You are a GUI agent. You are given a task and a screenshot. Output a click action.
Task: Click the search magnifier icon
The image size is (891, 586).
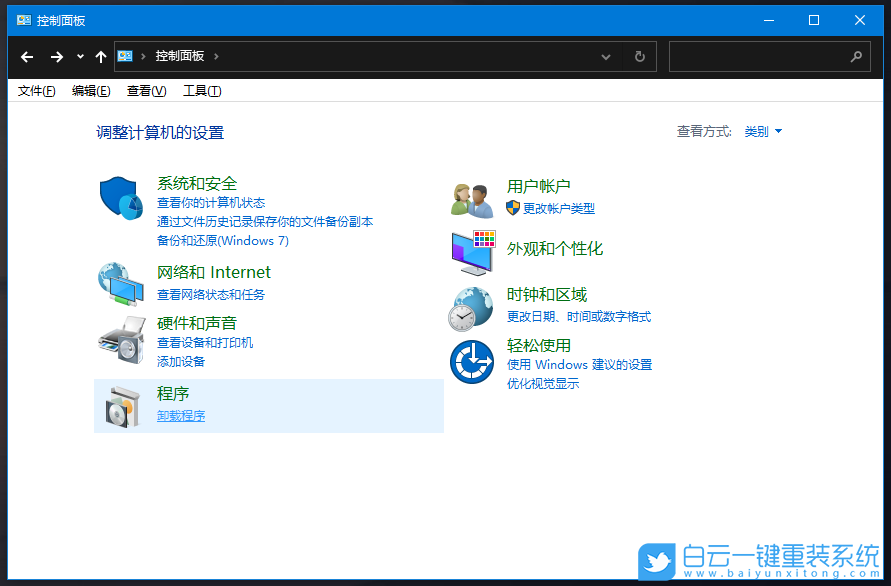click(x=858, y=57)
